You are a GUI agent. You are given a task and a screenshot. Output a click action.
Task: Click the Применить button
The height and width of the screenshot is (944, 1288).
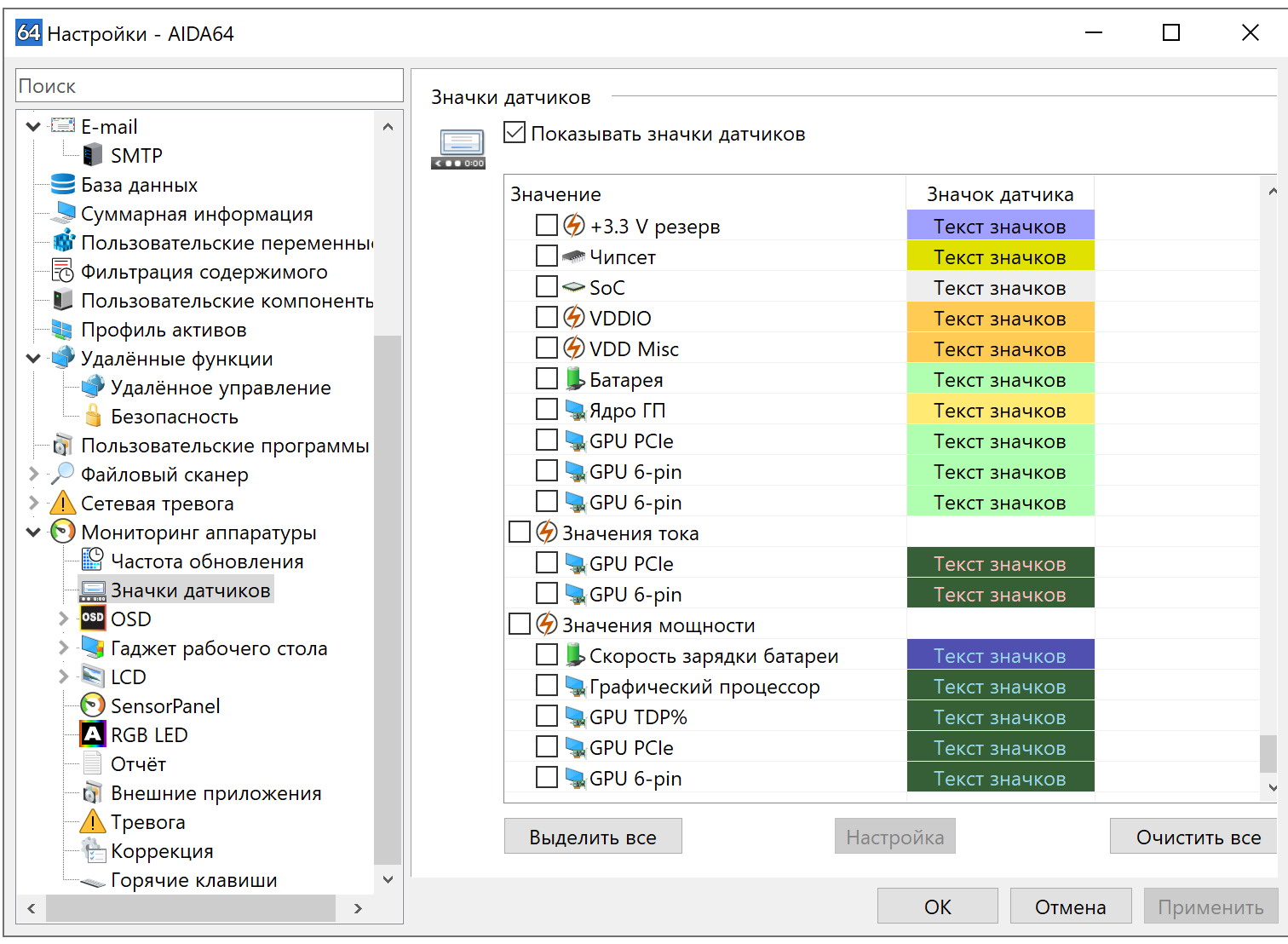[1210, 907]
